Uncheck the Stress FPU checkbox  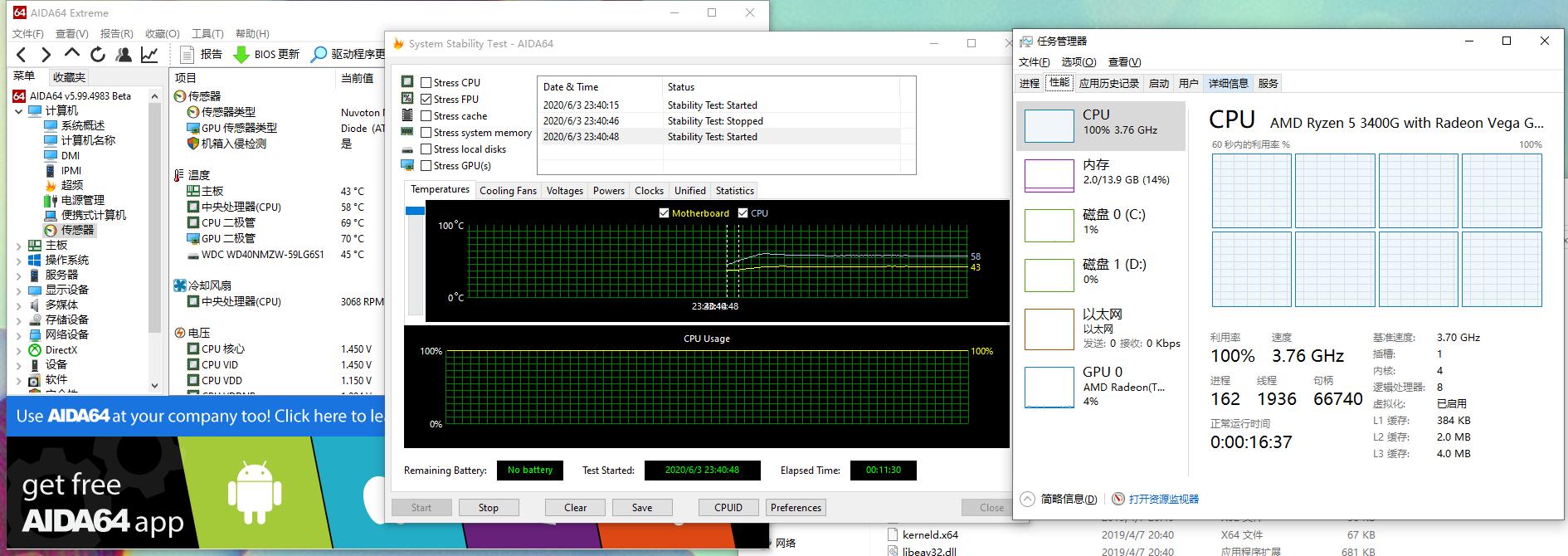coord(426,100)
